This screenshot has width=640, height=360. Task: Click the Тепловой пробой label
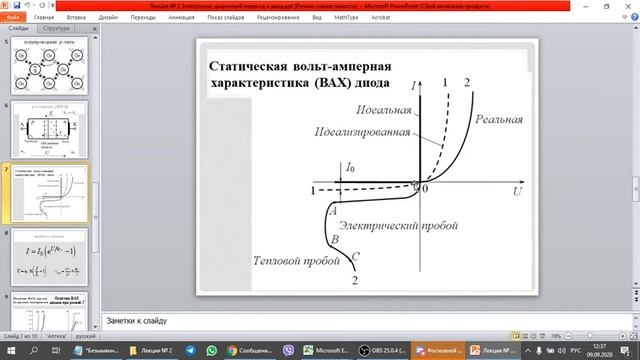296,261
